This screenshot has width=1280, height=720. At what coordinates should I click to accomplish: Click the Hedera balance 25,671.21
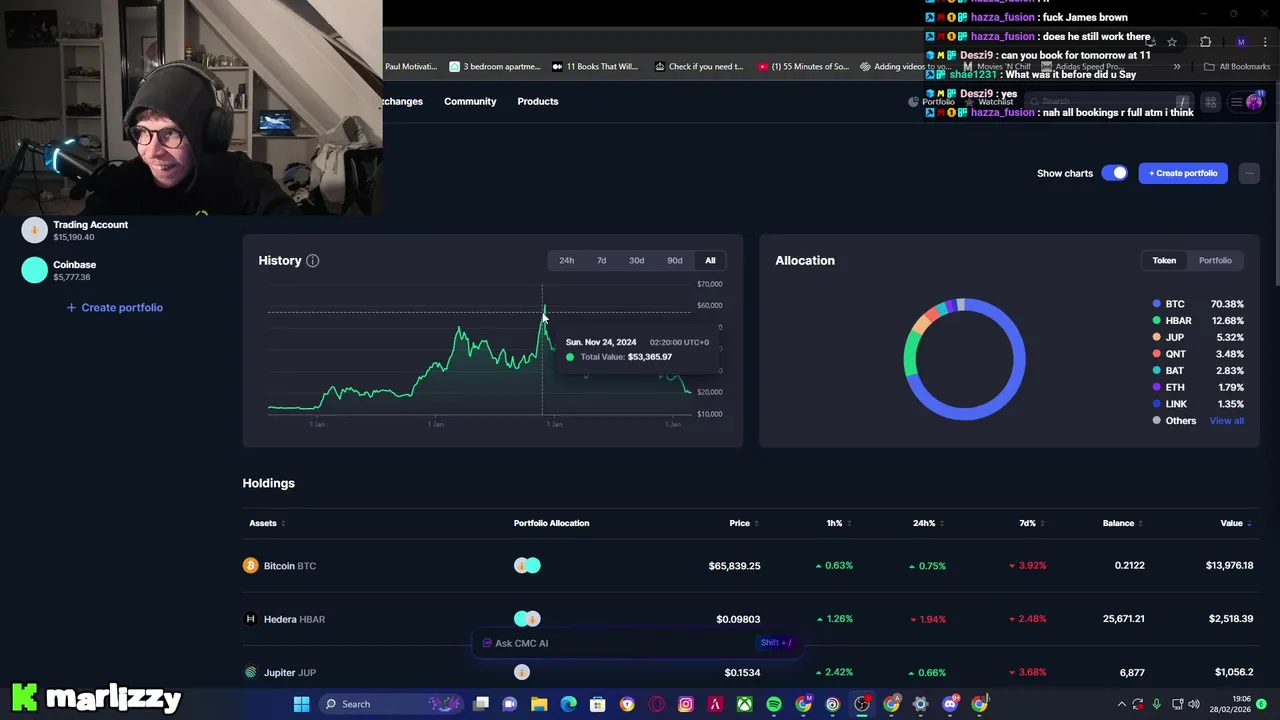tap(1123, 619)
